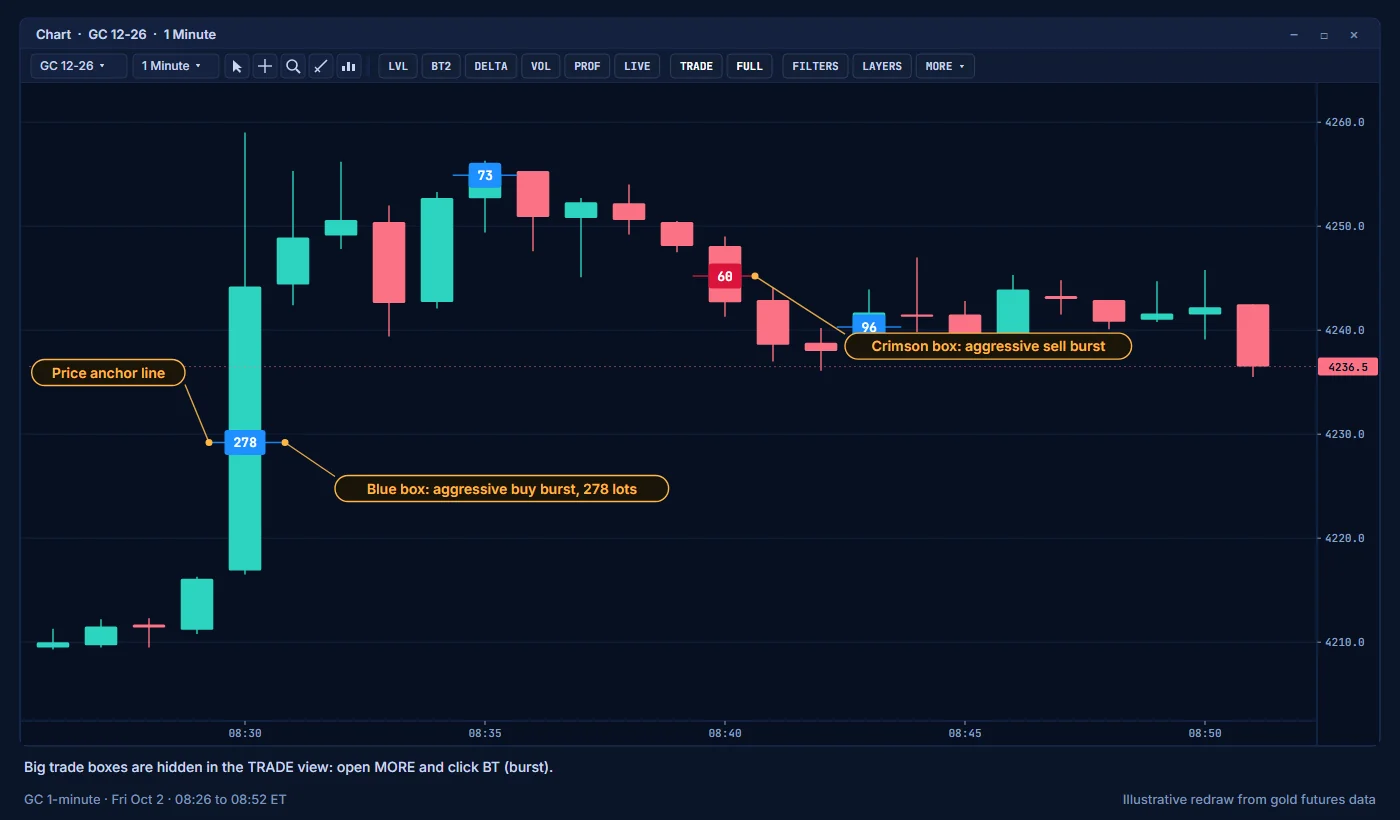Click the magnifier zoom tool
This screenshot has width=1400, height=820.
coord(293,66)
